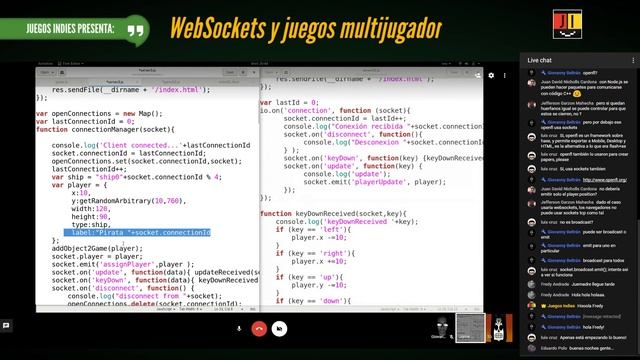This screenshot has width=640, height=360.
Task: Switch to the third tab in left editor
Action: point(171,82)
